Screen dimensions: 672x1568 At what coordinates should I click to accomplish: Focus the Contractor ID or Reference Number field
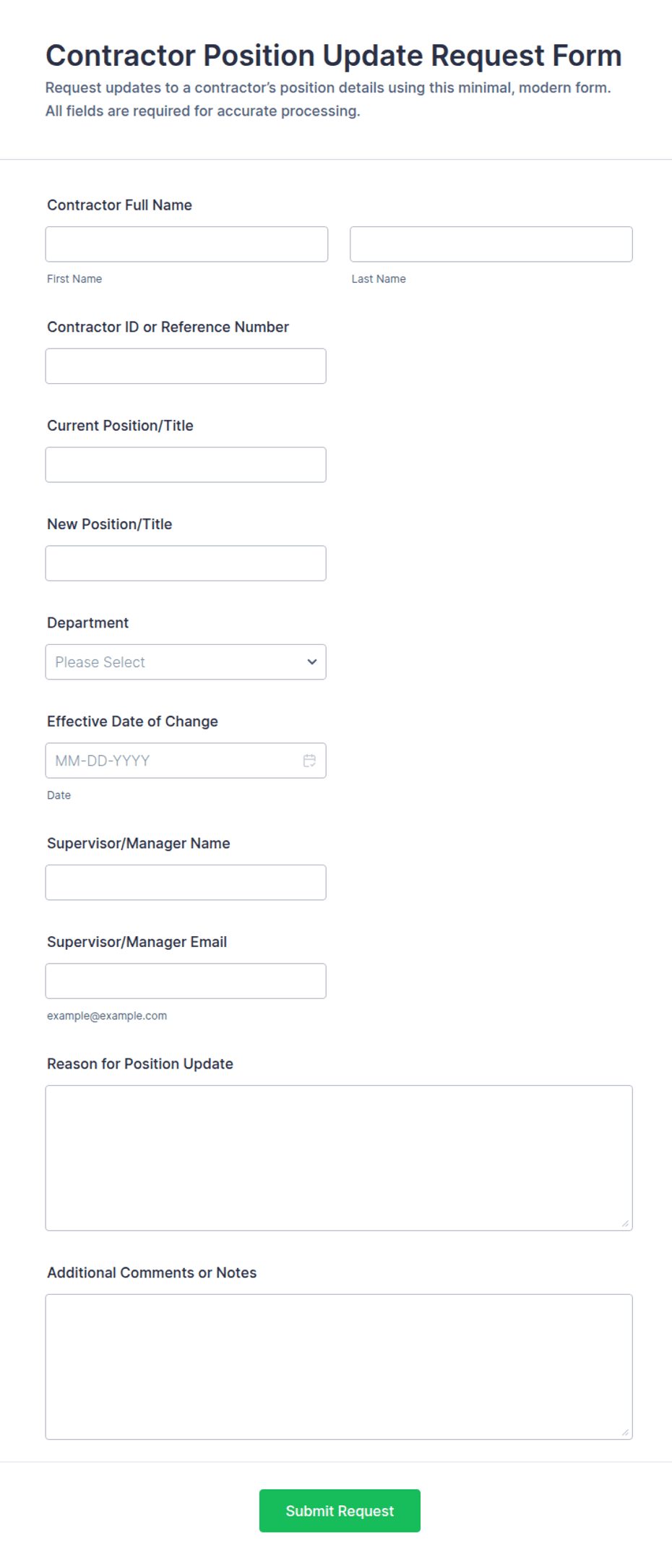click(186, 367)
